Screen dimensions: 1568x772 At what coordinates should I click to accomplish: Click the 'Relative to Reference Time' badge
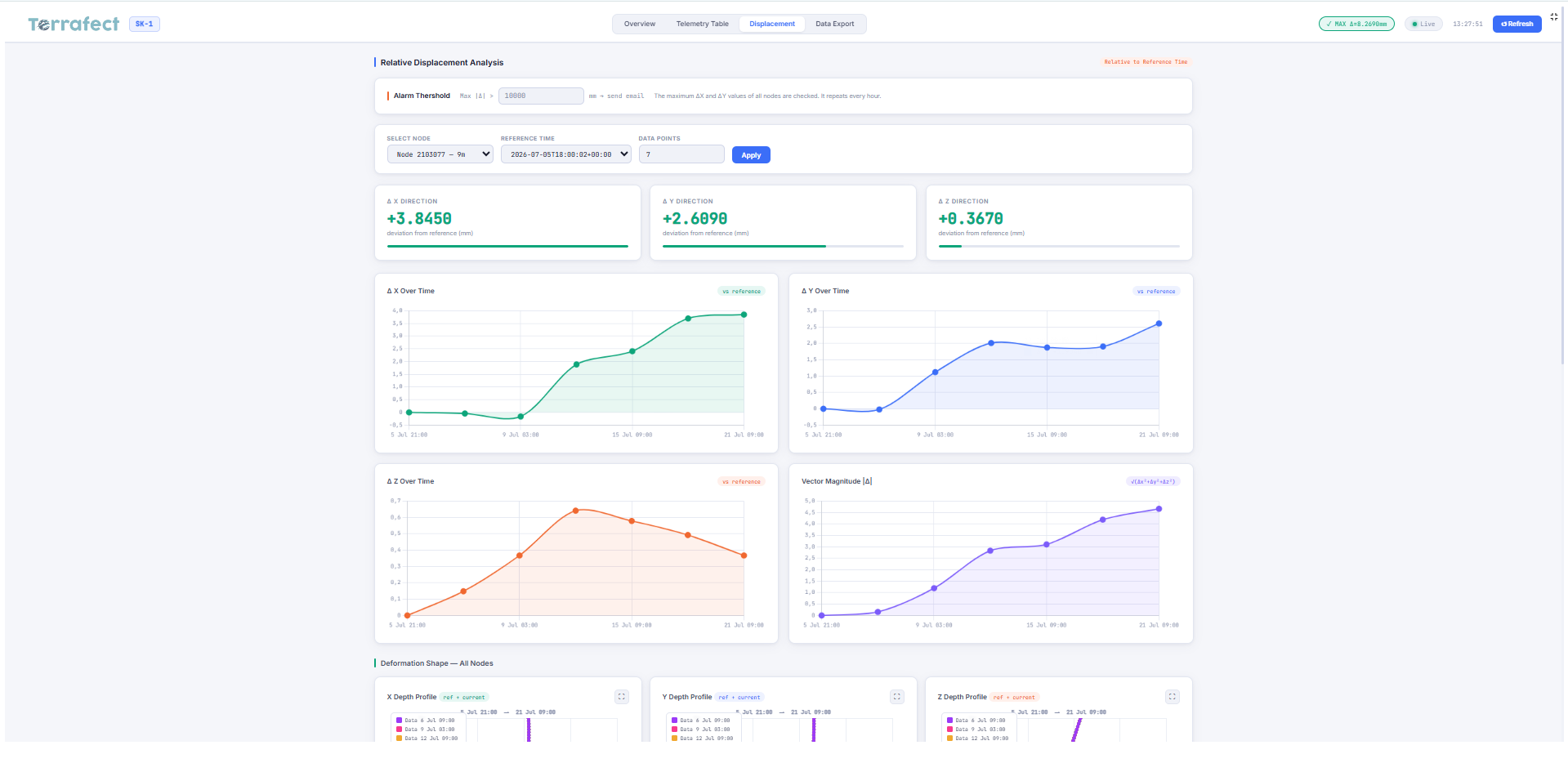pos(1146,62)
